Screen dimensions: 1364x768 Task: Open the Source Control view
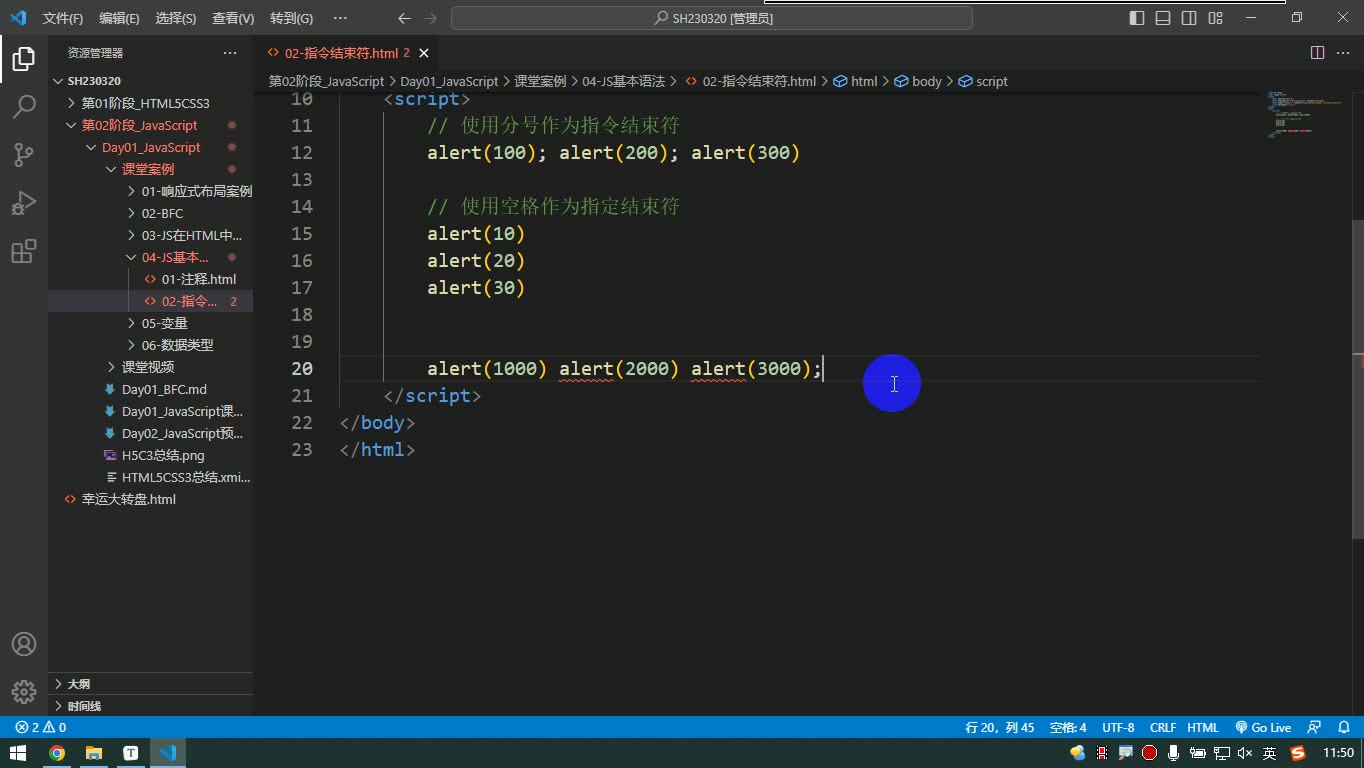pyautogui.click(x=24, y=154)
